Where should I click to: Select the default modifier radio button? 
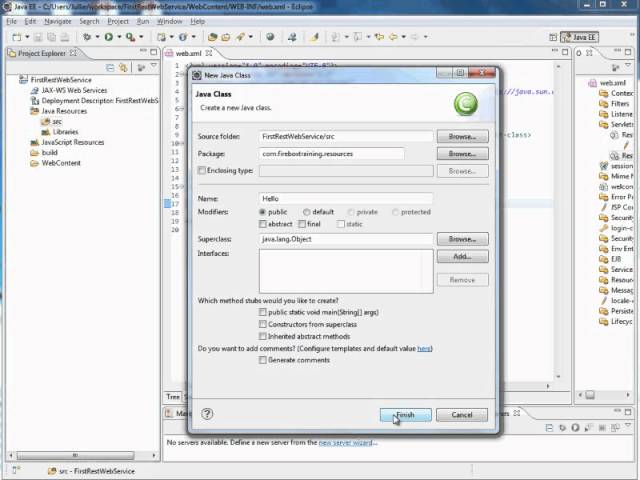point(307,212)
